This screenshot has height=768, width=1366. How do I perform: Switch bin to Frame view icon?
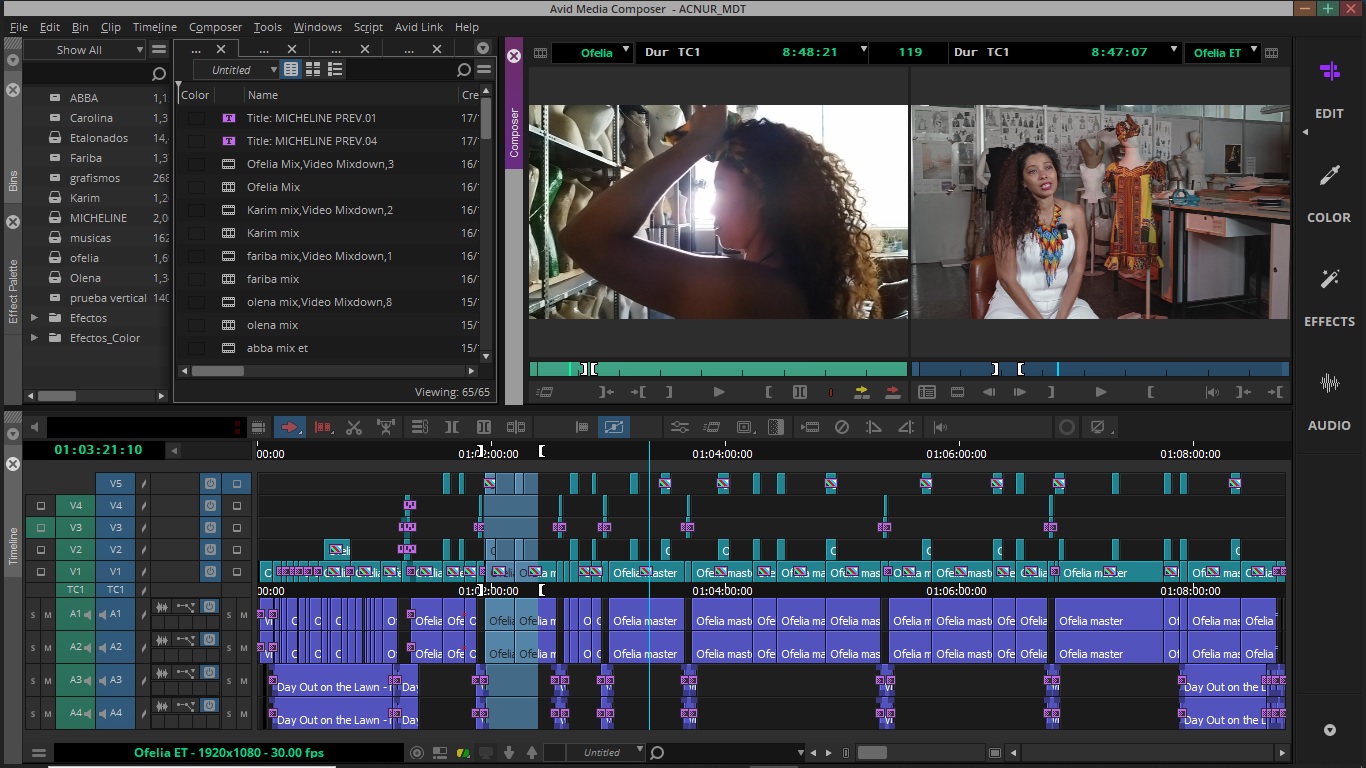(x=313, y=69)
